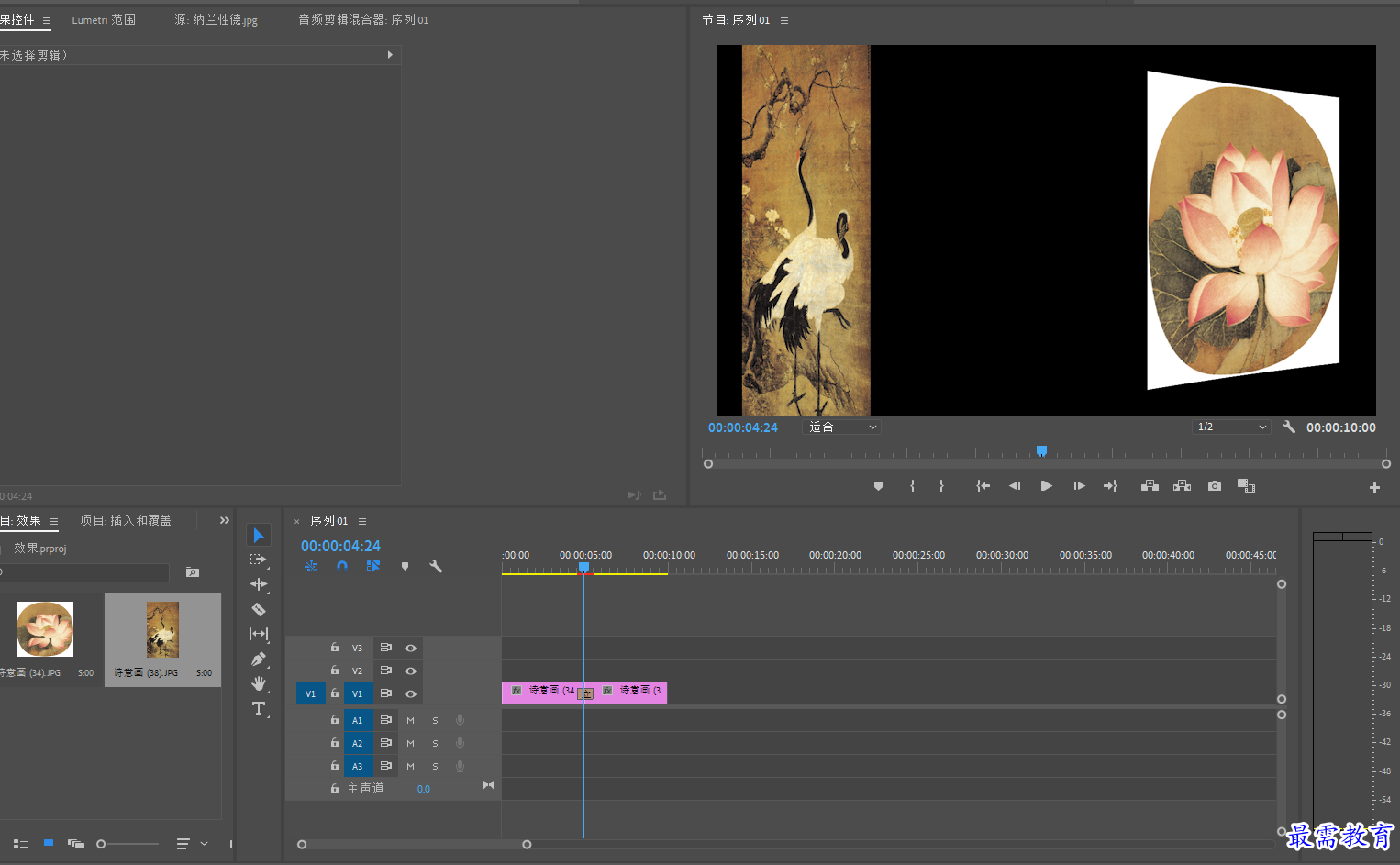The image size is (1400, 865).
Task: Select the 序列01 timeline tab
Action: click(329, 520)
